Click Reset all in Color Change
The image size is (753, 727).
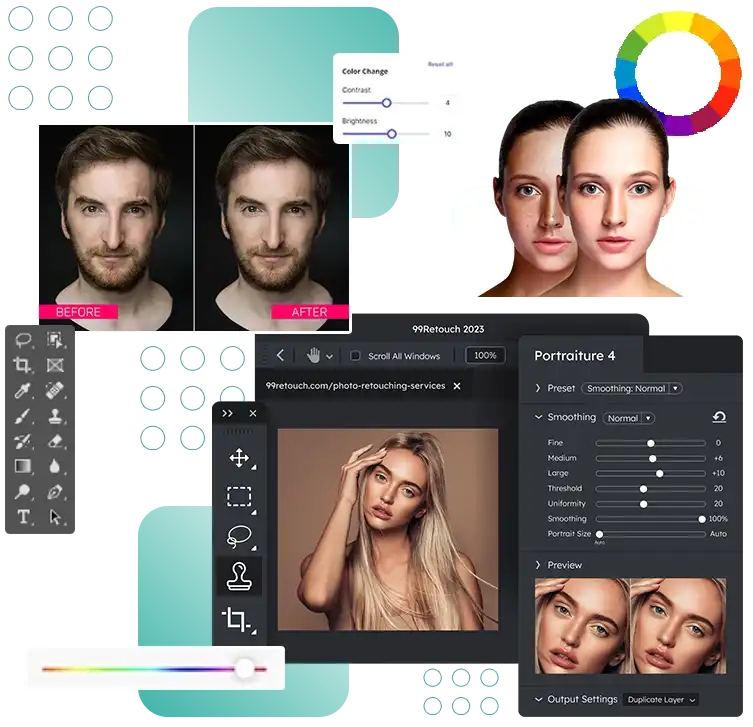(440, 64)
